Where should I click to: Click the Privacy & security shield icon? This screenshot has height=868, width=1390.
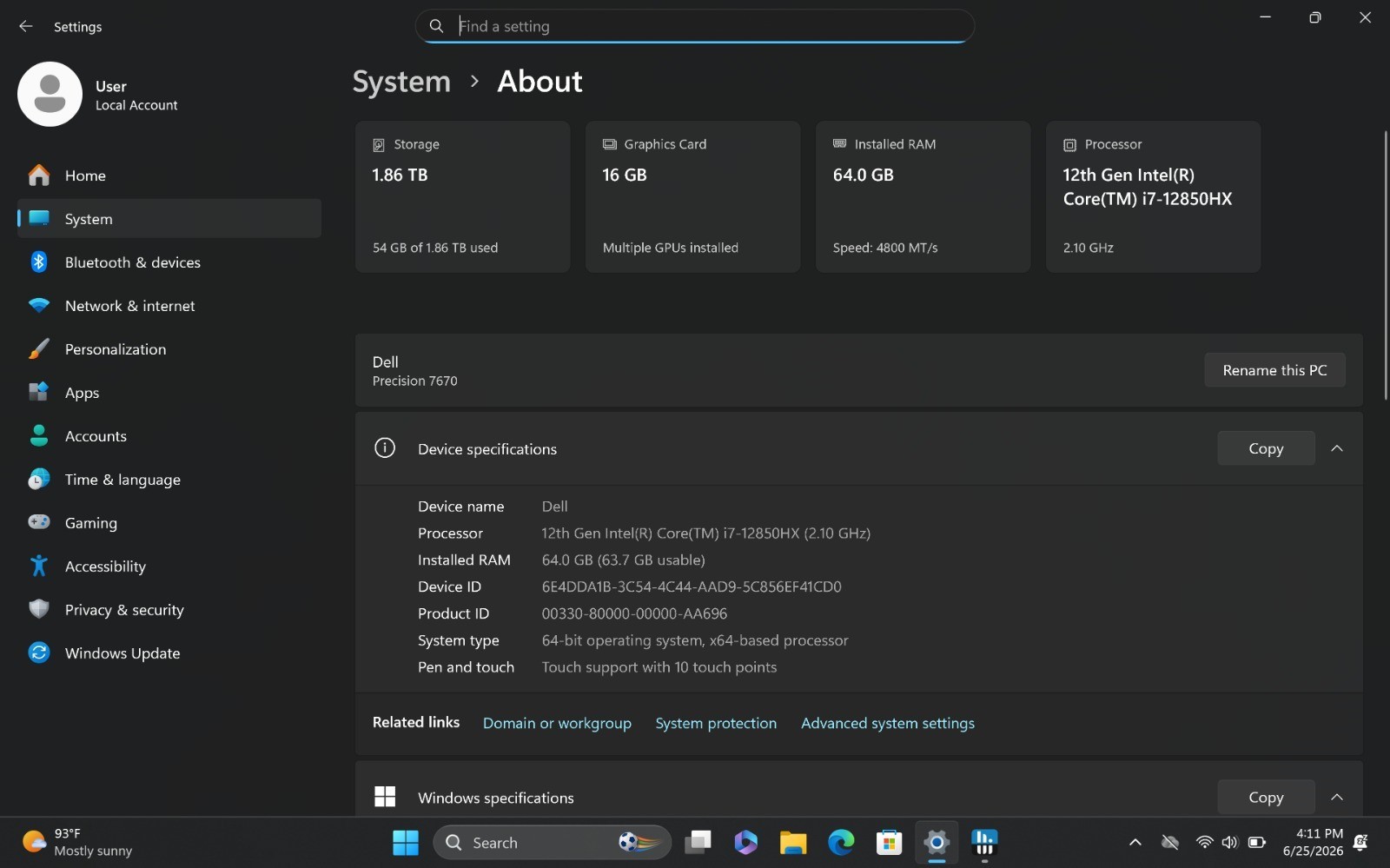pyautogui.click(x=38, y=609)
